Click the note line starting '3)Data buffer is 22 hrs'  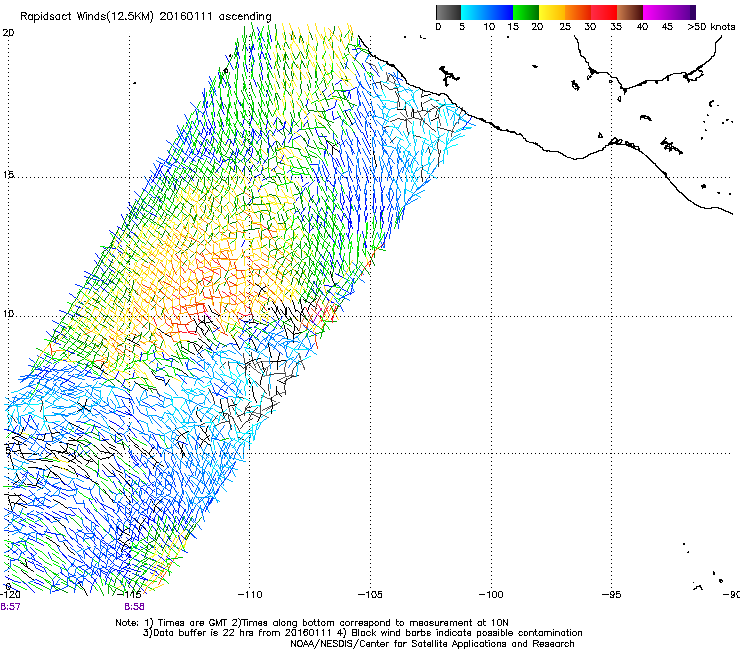point(362,633)
